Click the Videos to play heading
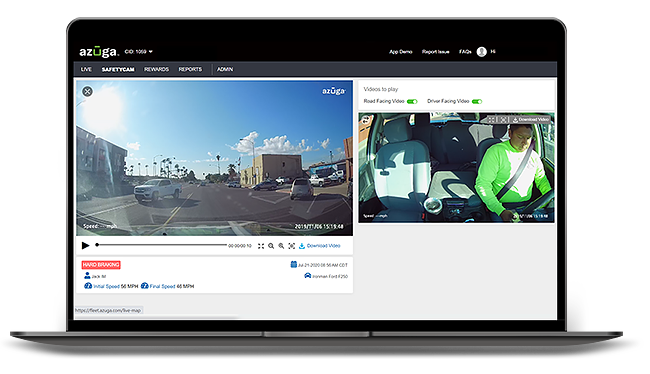 click(381, 89)
